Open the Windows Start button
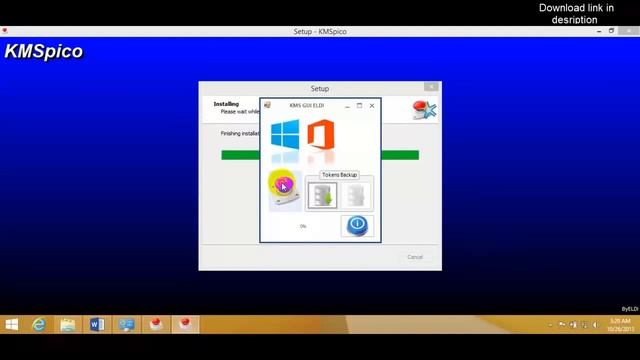 click(x=12, y=324)
